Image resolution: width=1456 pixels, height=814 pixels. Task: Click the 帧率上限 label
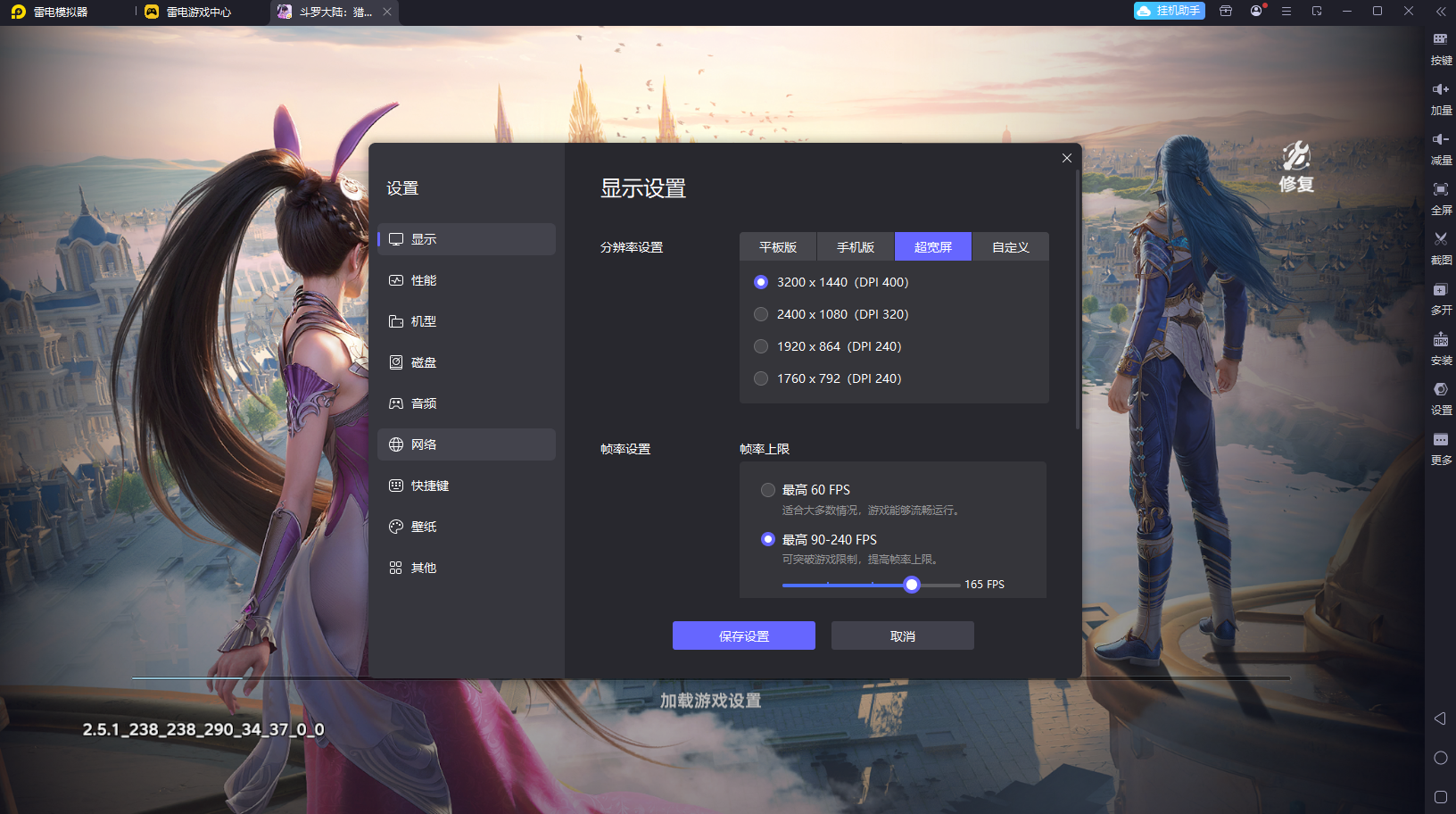click(x=765, y=449)
